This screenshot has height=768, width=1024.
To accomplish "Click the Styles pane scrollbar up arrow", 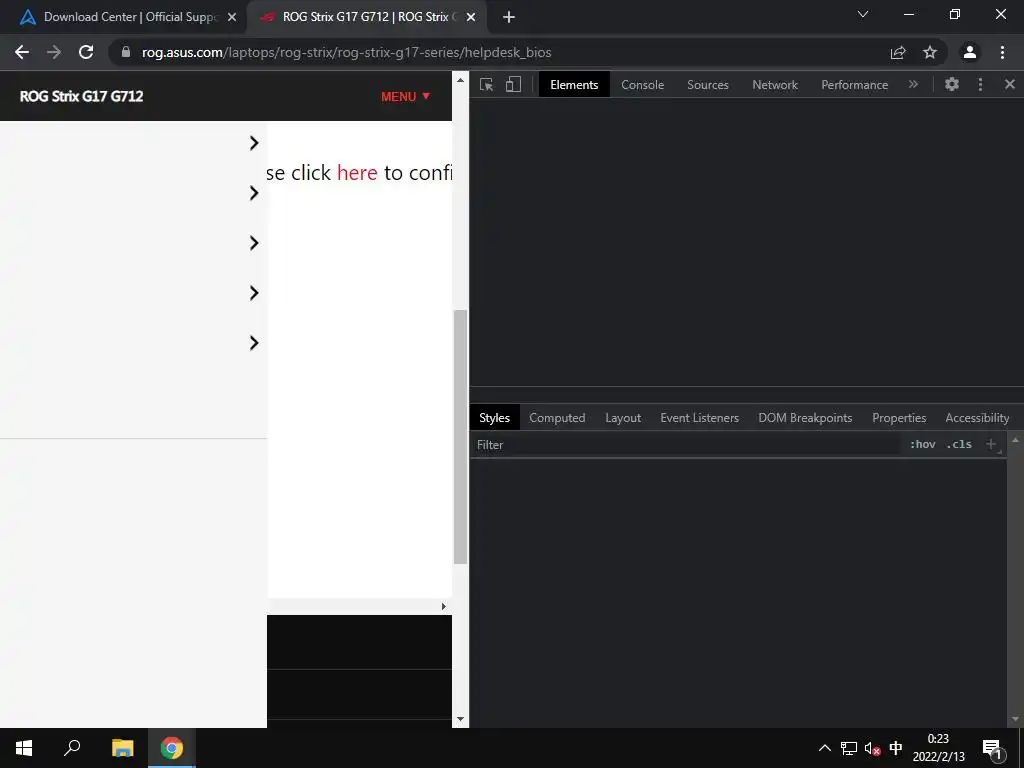I will point(1015,441).
